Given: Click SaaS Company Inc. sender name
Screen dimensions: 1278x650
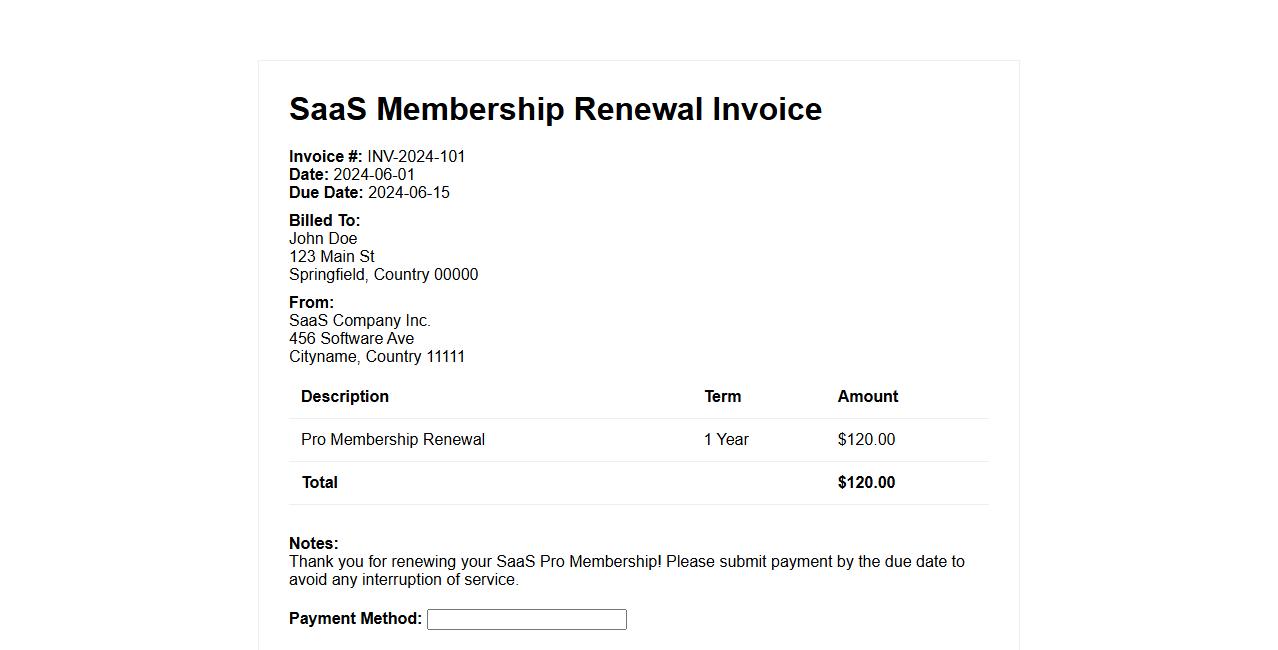Looking at the screenshot, I should tap(359, 320).
